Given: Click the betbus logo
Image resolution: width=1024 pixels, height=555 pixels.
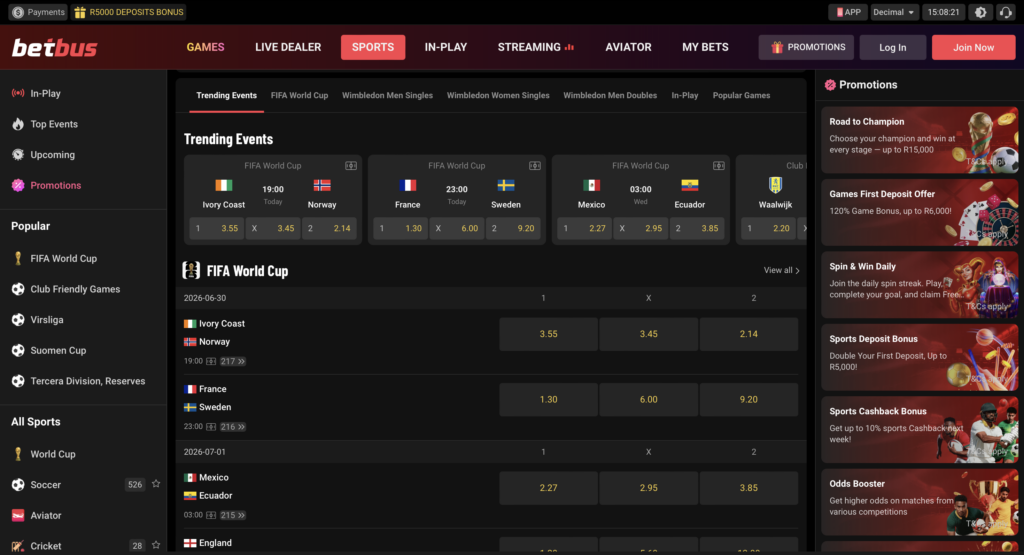Looking at the screenshot, I should pos(55,47).
